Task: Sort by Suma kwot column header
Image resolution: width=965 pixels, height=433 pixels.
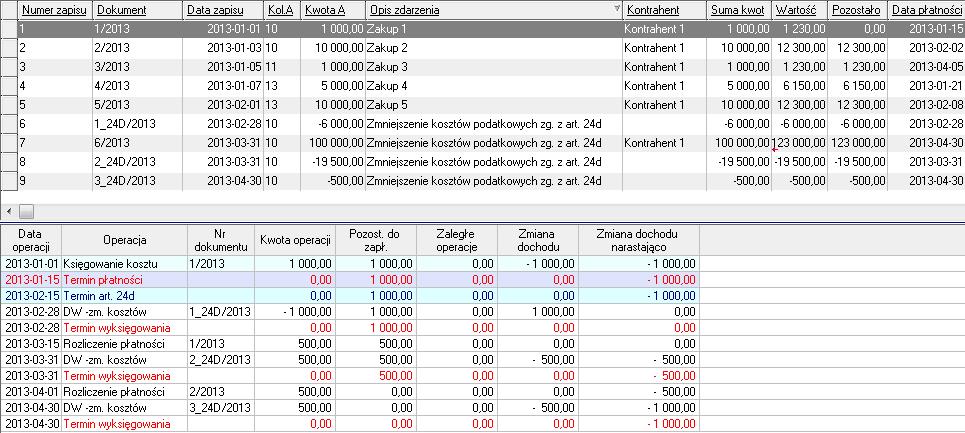Action: (738, 10)
